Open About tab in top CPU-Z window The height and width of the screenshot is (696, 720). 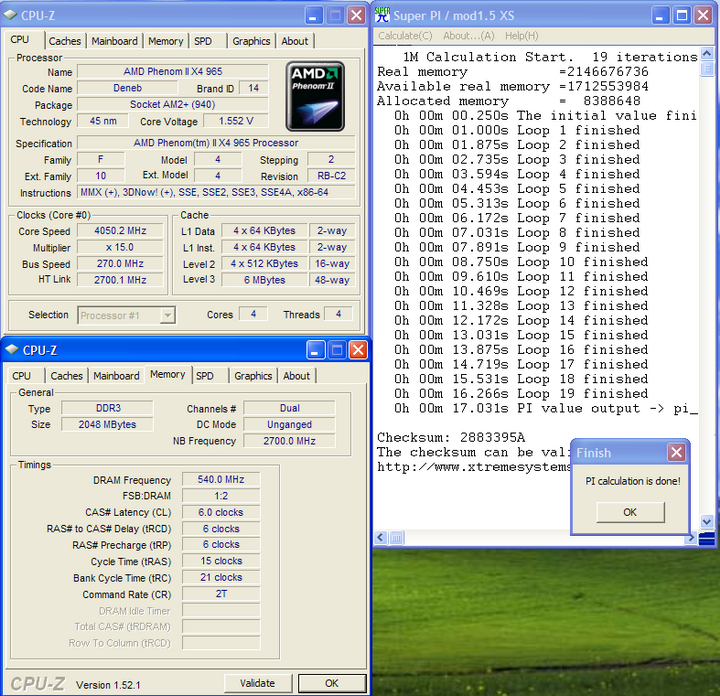[295, 41]
